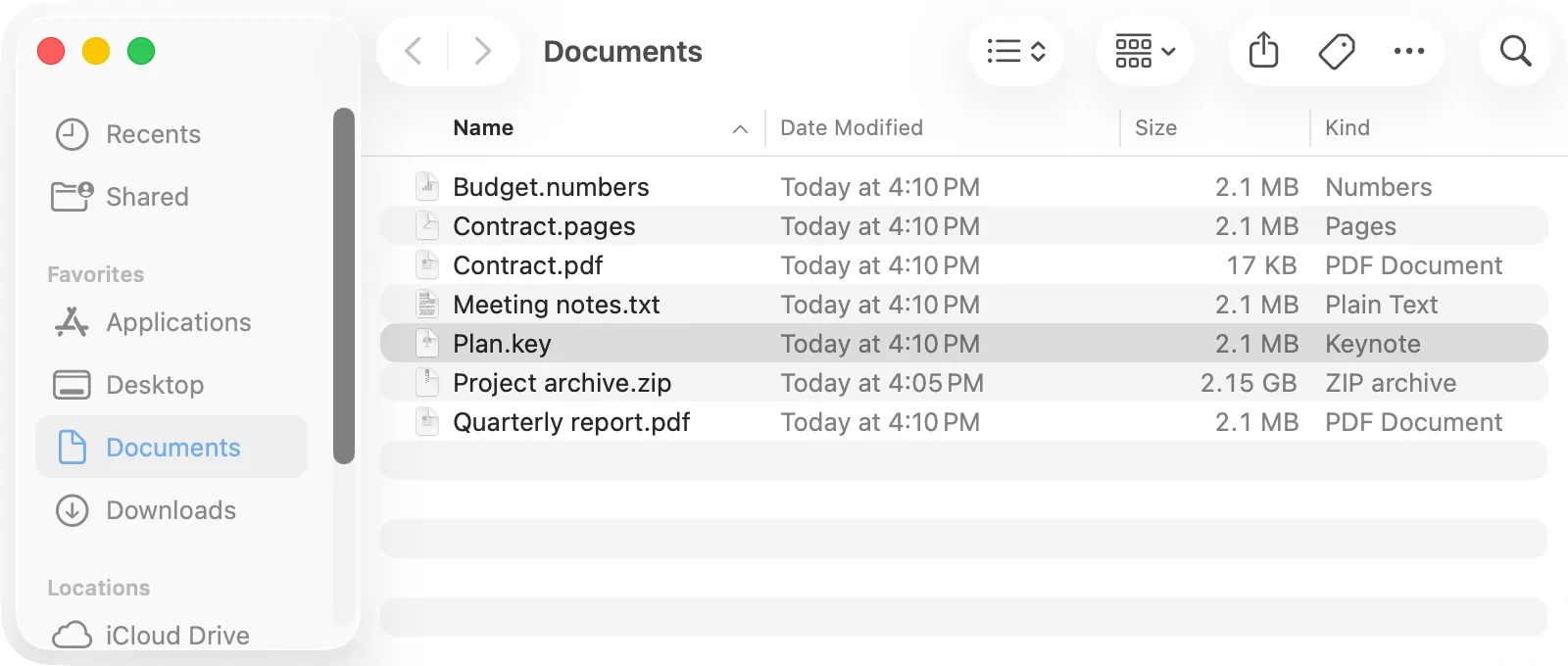The image size is (1568, 666).
Task: Open Recents in the sidebar
Action: tap(172, 134)
